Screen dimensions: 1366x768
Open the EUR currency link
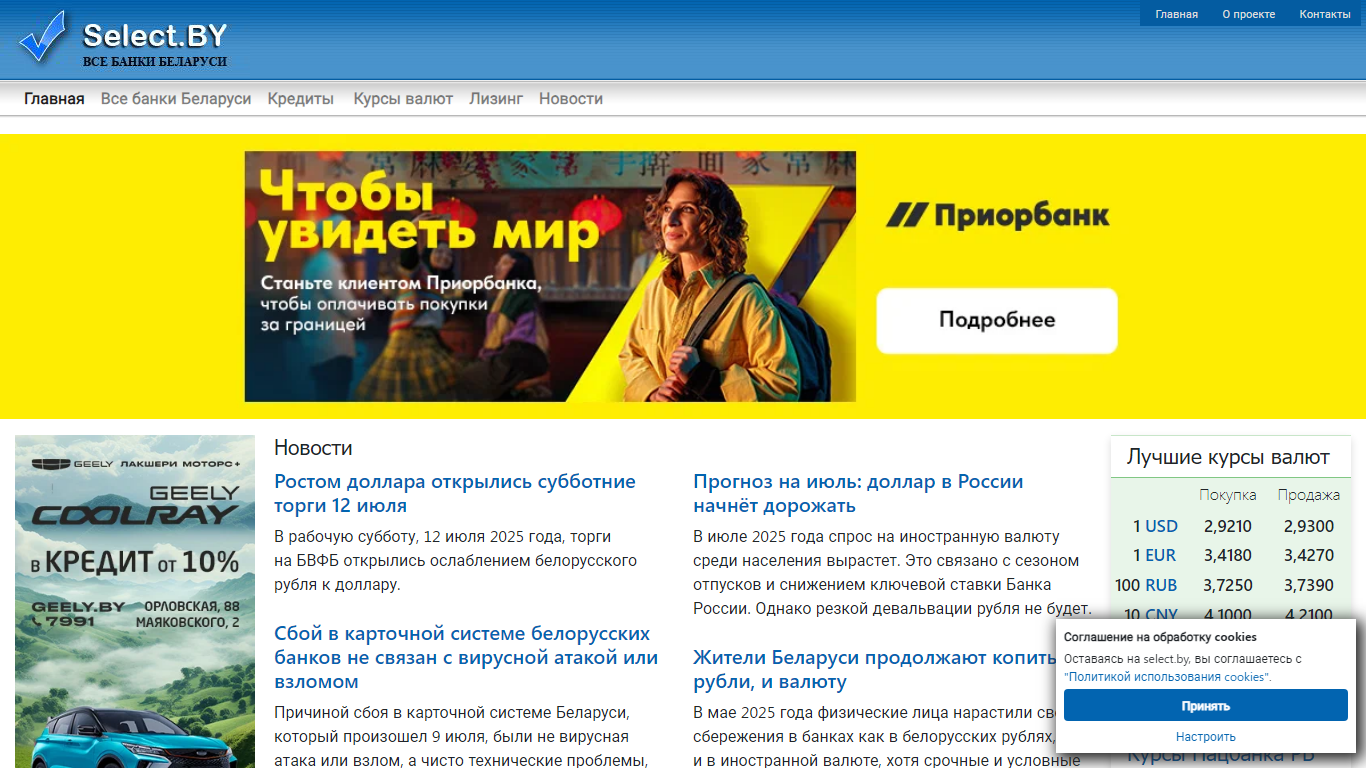(x=1160, y=555)
